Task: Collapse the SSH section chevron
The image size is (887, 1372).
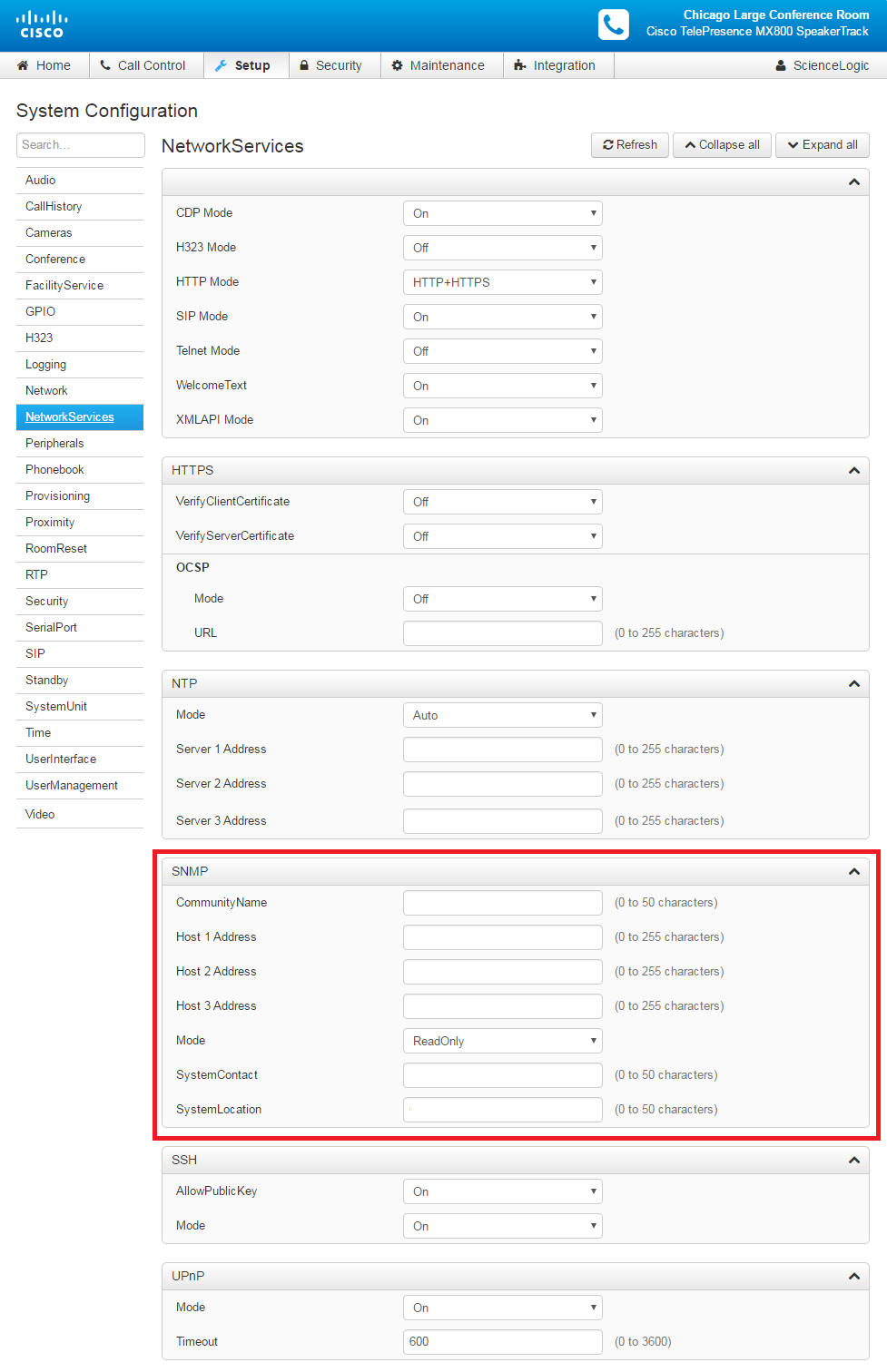Action: [x=853, y=1160]
